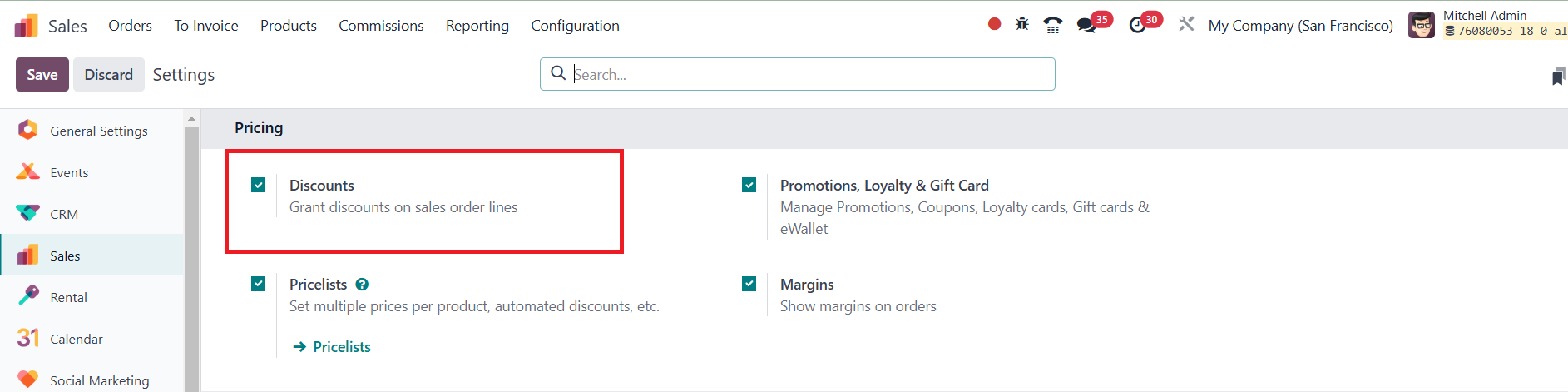Open the VoIP phone icon

1053,25
